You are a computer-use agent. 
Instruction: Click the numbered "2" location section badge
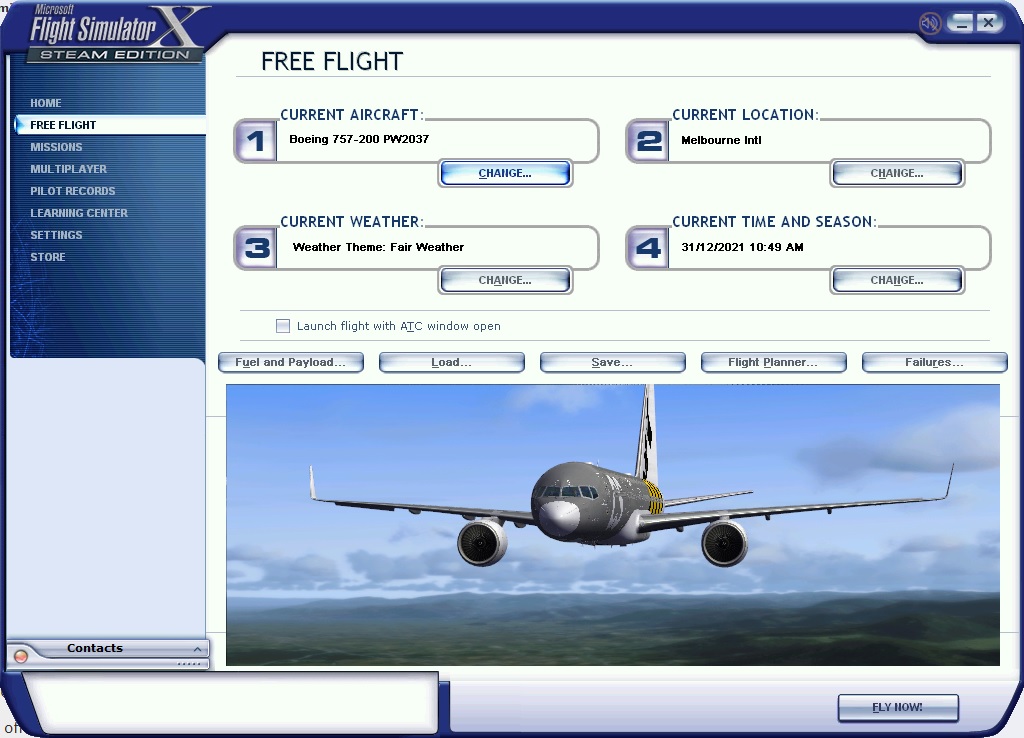pos(647,140)
